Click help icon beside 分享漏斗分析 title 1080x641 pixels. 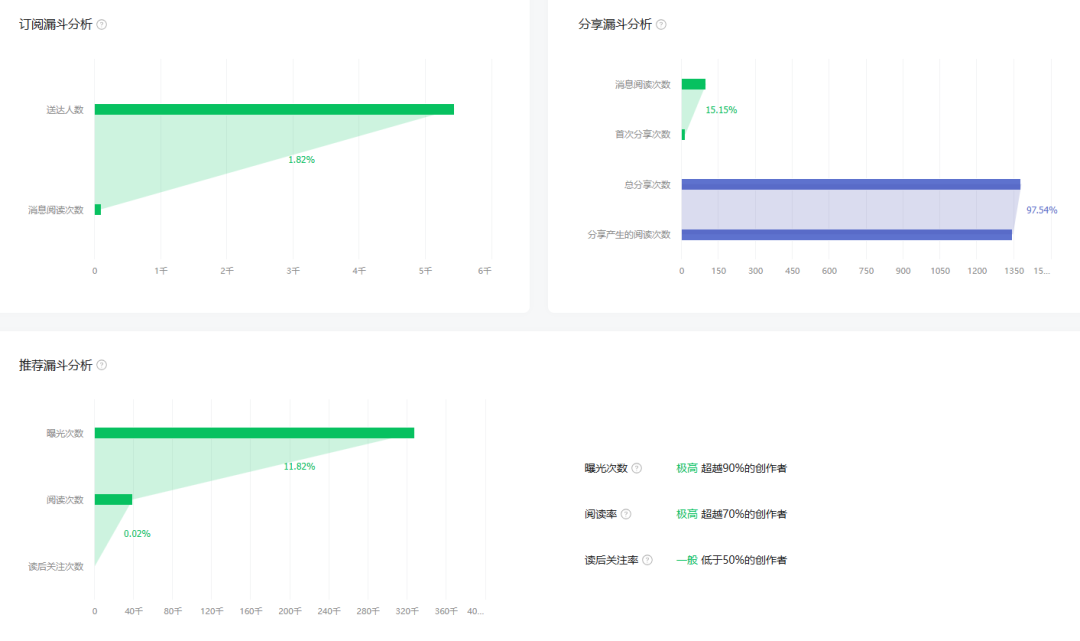coord(661,25)
